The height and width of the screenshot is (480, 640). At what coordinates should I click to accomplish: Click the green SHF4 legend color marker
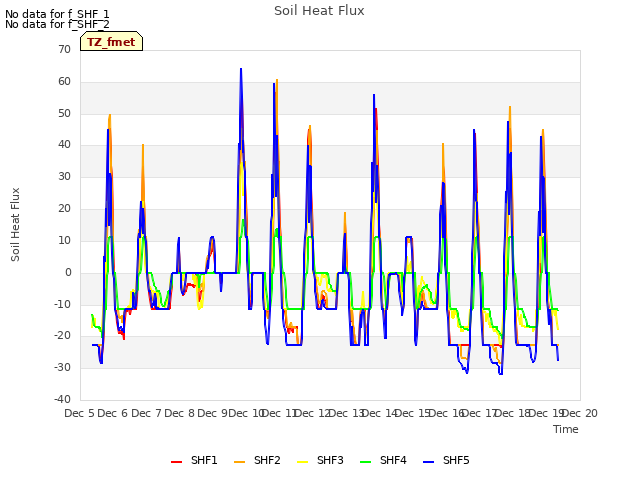pos(366,462)
